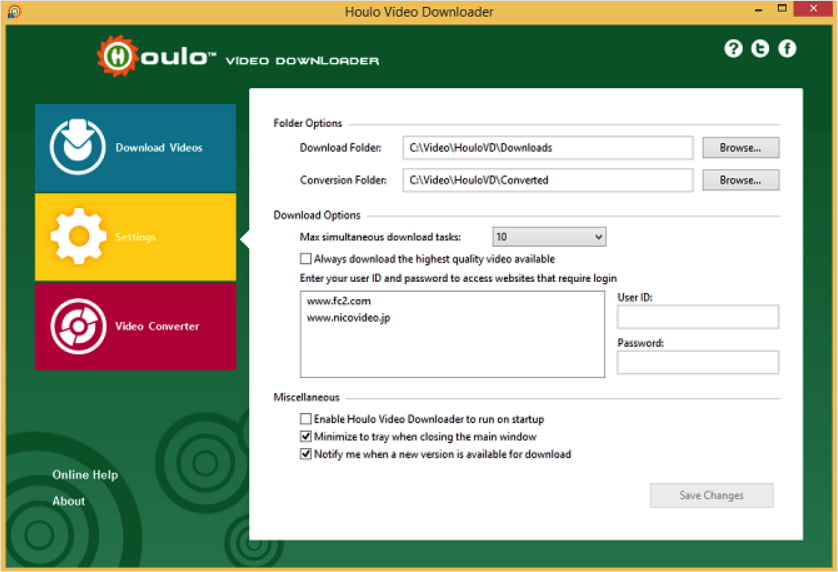Click the Download Folder path field
The width and height of the screenshot is (838, 572).
coord(548,148)
